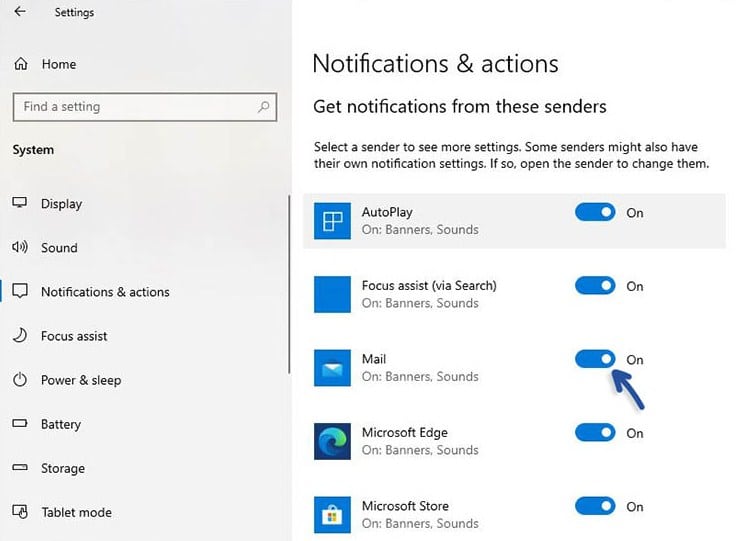
Task: Click the Mail envelope app icon
Action: 332,368
